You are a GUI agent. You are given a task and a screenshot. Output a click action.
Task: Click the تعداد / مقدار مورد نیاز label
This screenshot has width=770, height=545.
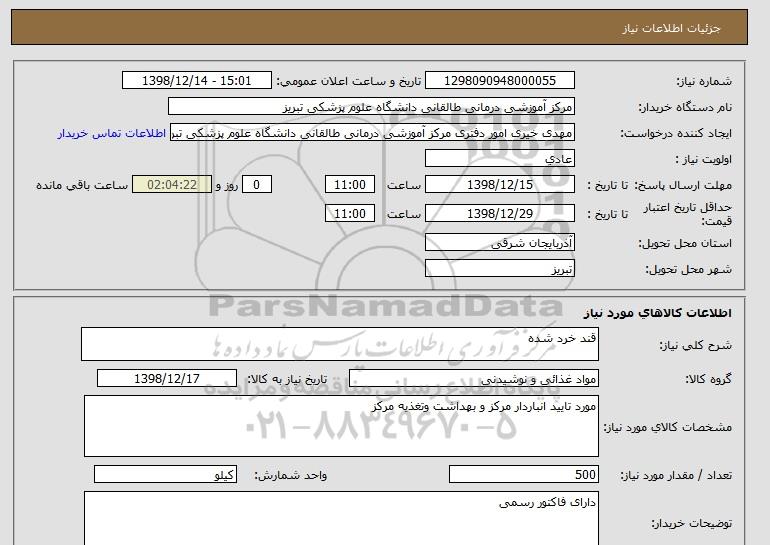(x=676, y=475)
